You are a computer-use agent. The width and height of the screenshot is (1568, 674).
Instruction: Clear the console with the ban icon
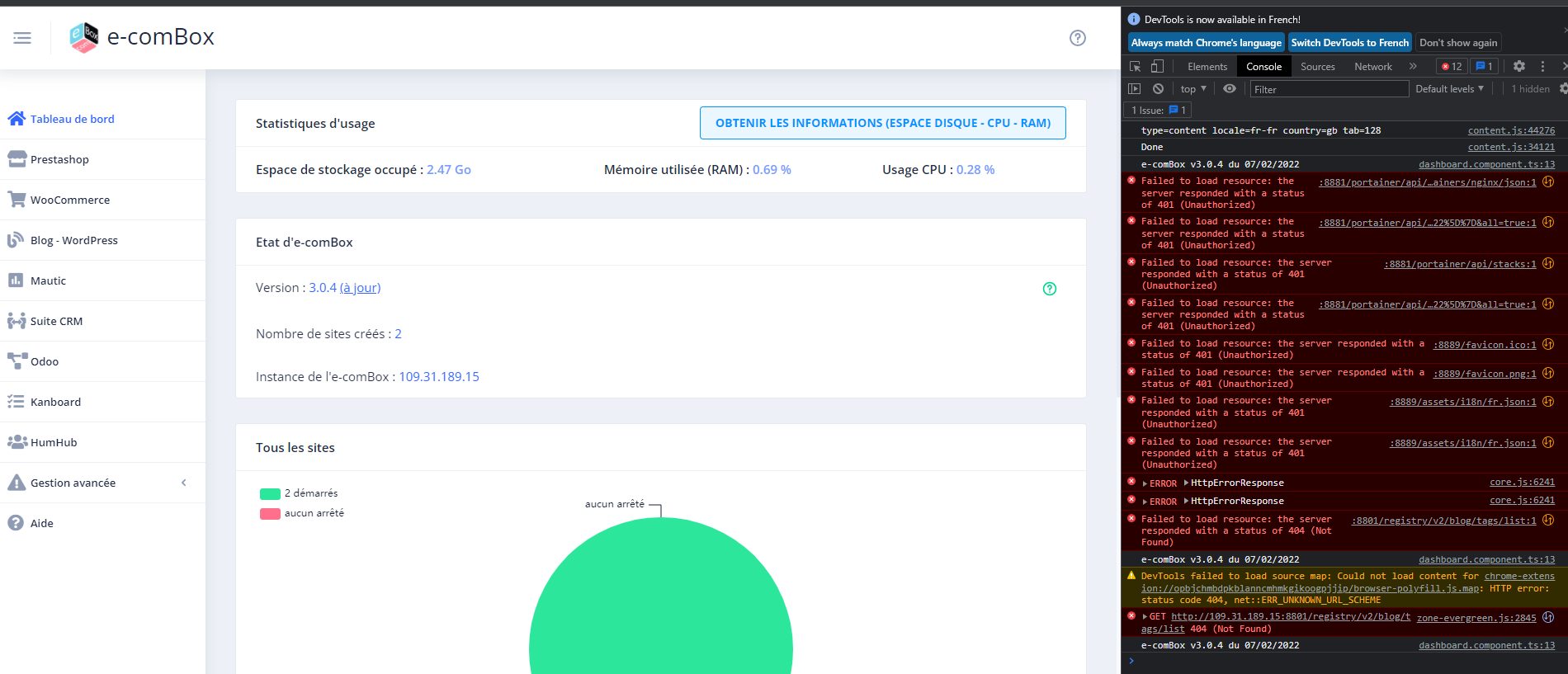pyautogui.click(x=1158, y=88)
